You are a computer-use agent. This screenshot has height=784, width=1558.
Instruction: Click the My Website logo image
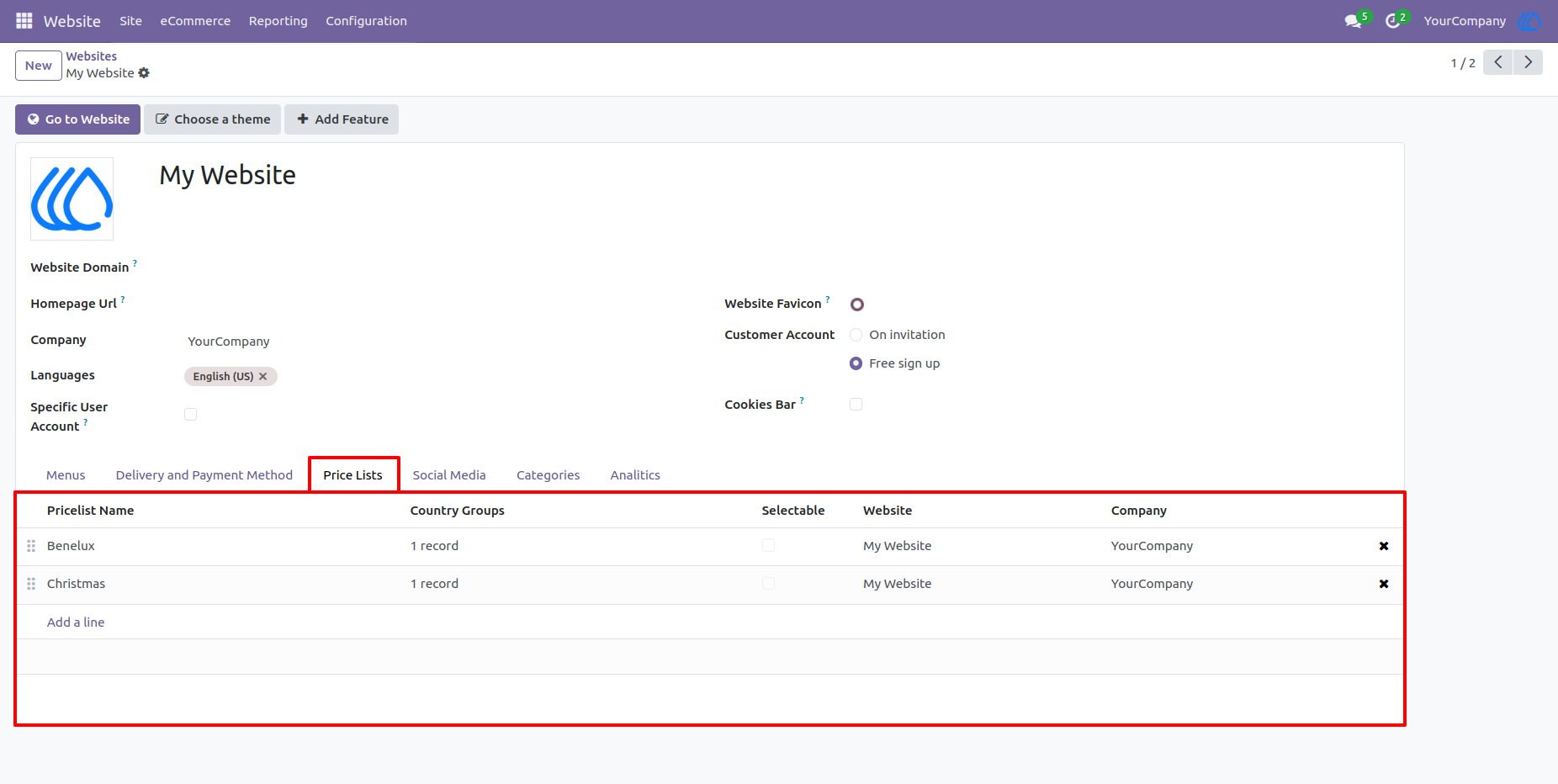pyautogui.click(x=72, y=199)
